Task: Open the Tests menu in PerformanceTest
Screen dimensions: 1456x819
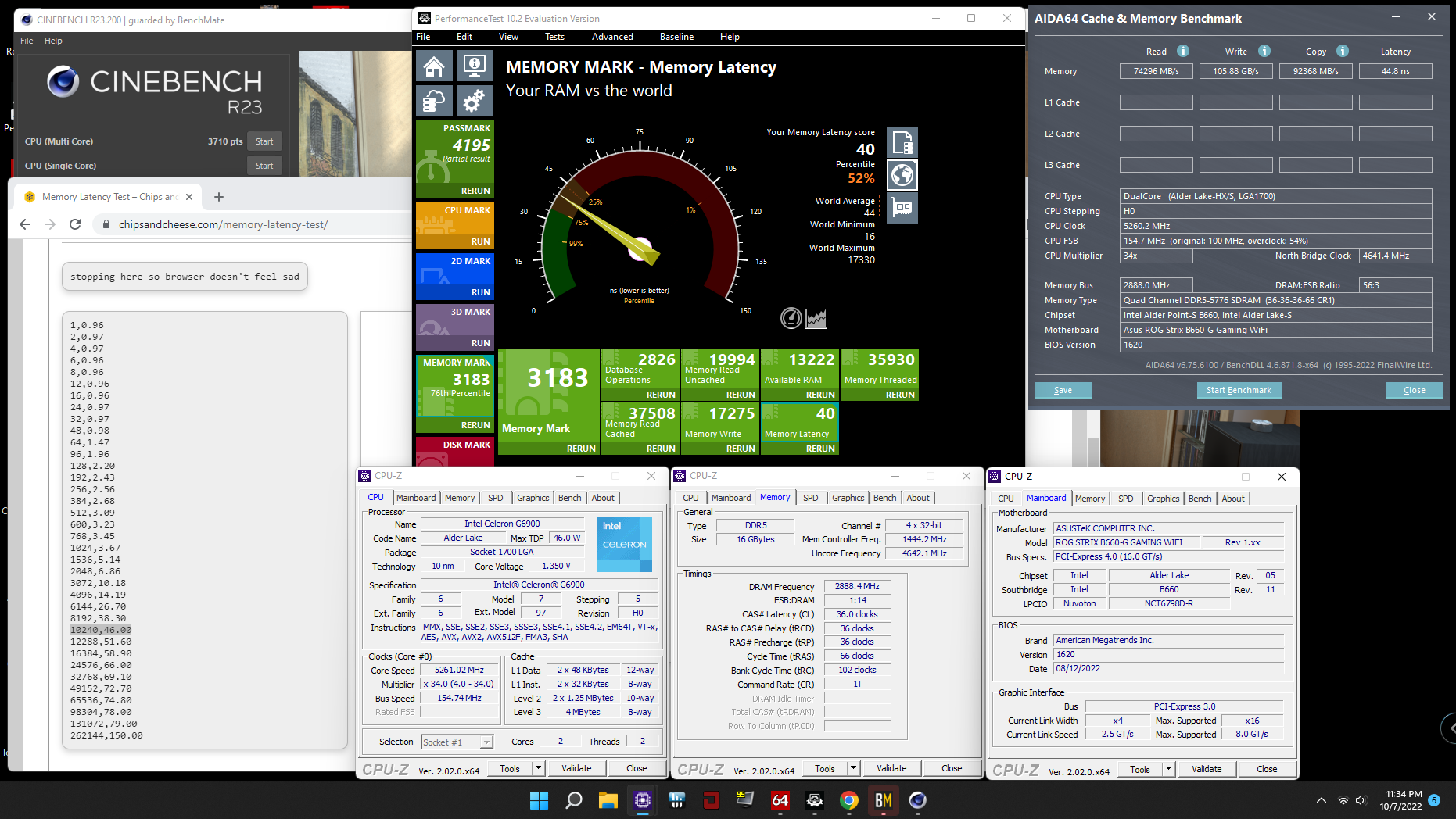Action: [554, 37]
